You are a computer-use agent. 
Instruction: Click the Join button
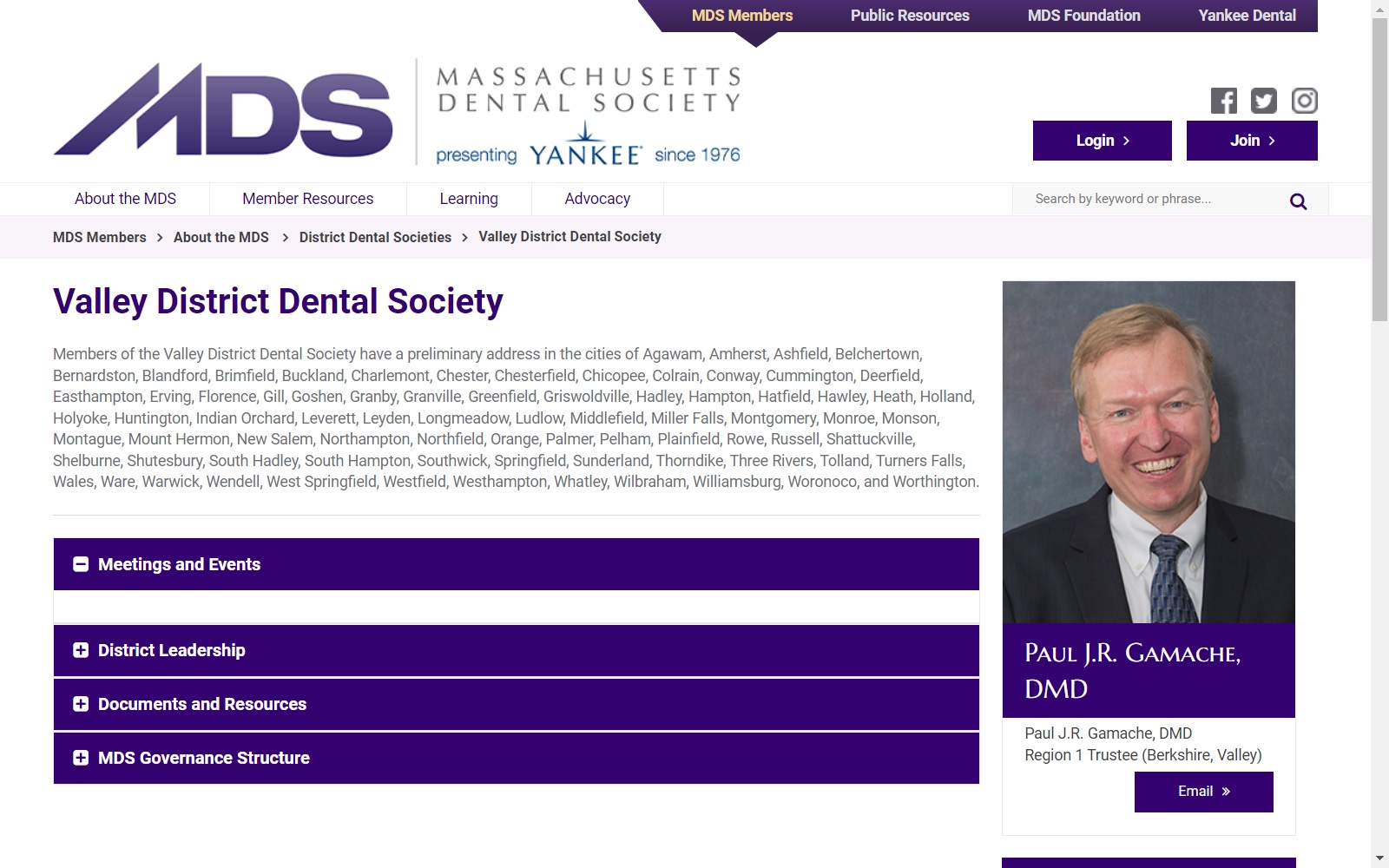1252,141
